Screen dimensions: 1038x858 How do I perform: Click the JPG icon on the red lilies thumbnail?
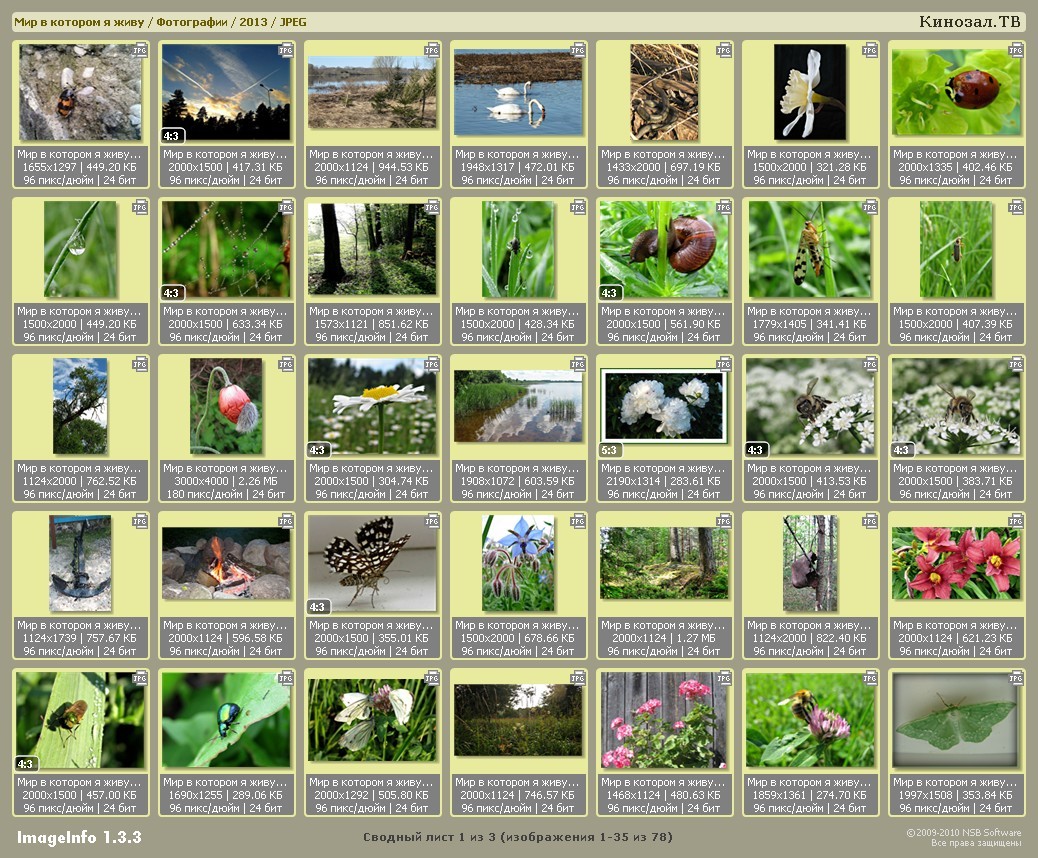click(1016, 520)
